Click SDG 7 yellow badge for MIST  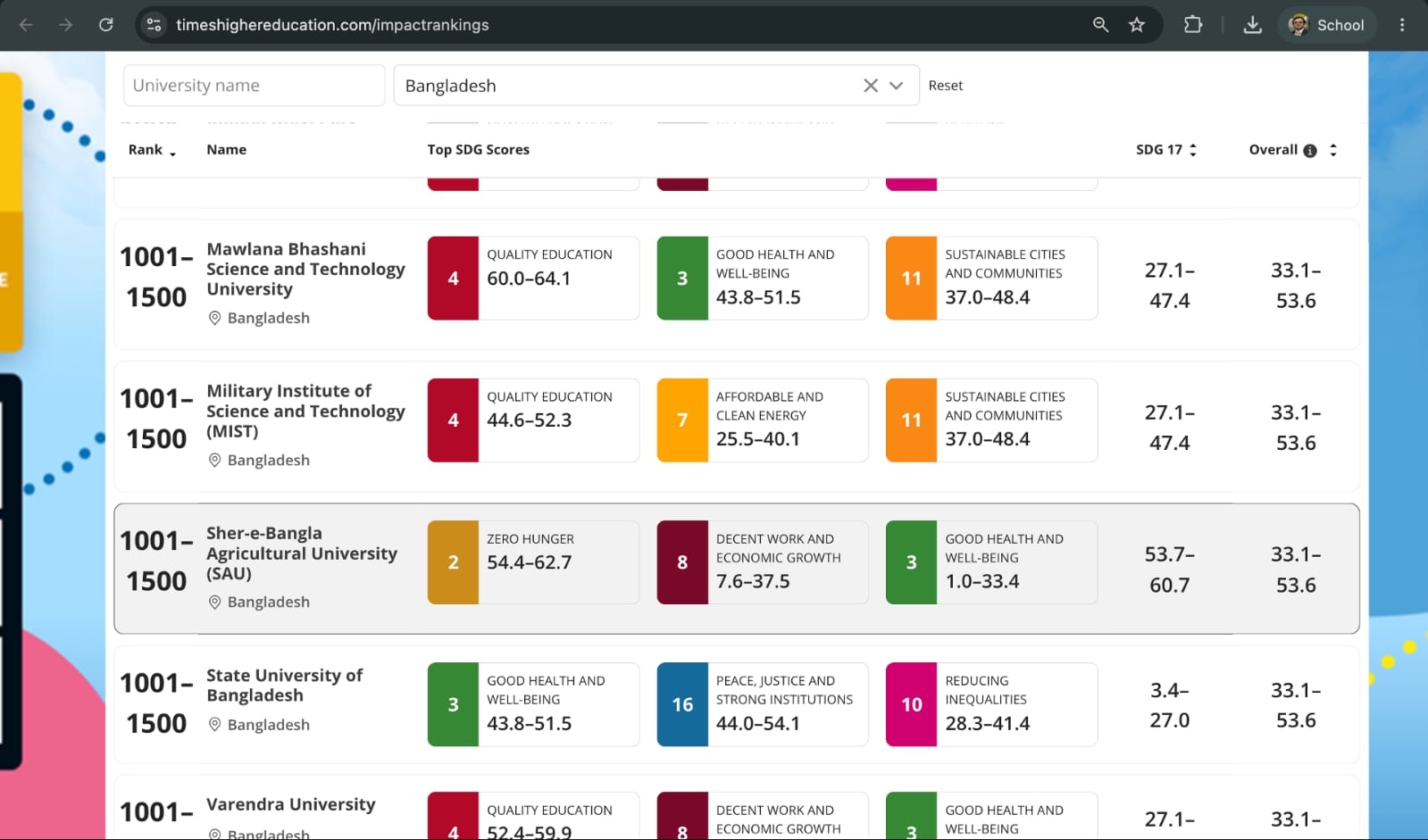pos(682,420)
